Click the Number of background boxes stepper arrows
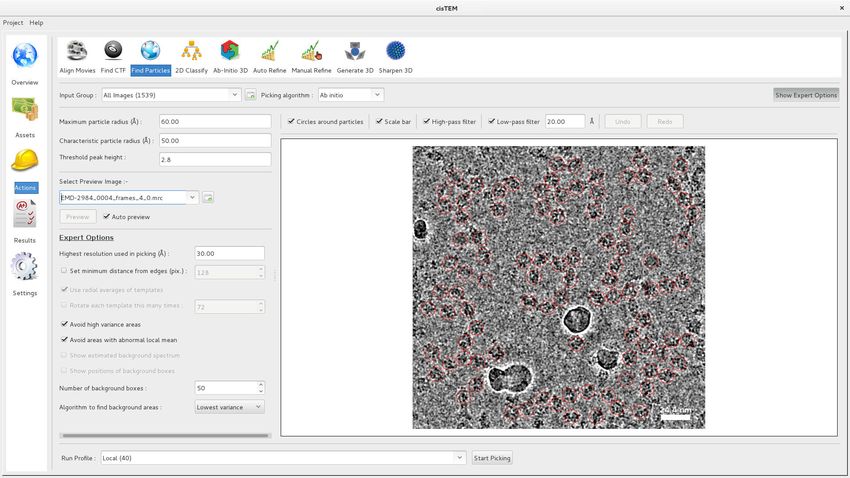This screenshot has height=478, width=850. [x=261, y=388]
